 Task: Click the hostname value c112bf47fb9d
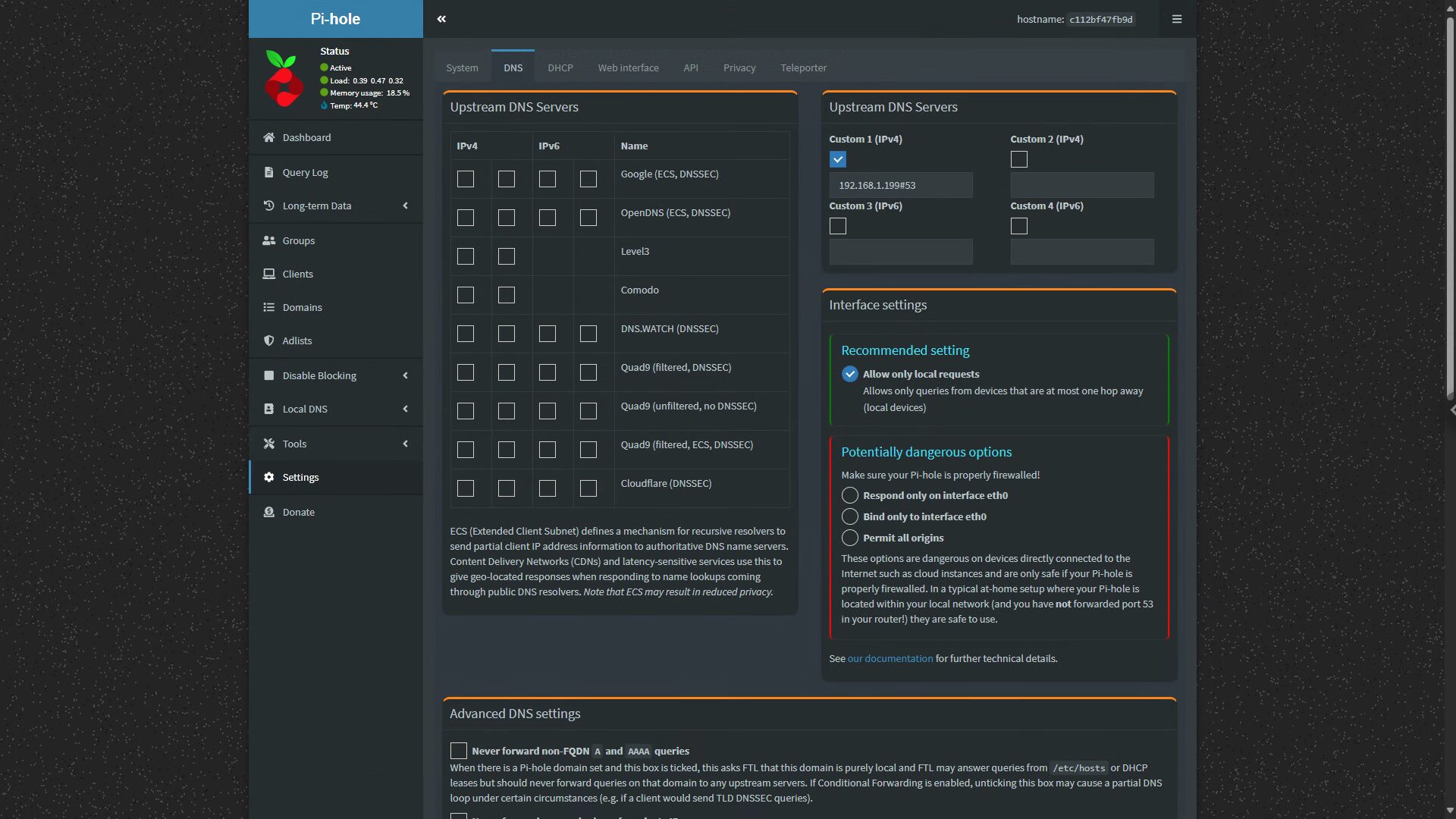[1100, 20]
